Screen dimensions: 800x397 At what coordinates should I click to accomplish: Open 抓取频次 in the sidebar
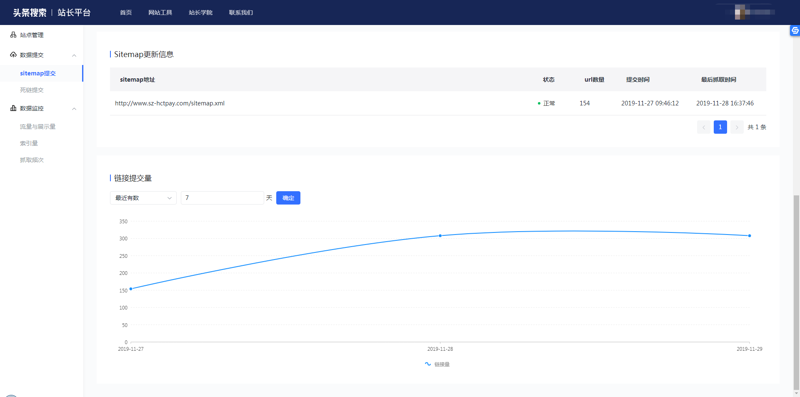pos(32,160)
